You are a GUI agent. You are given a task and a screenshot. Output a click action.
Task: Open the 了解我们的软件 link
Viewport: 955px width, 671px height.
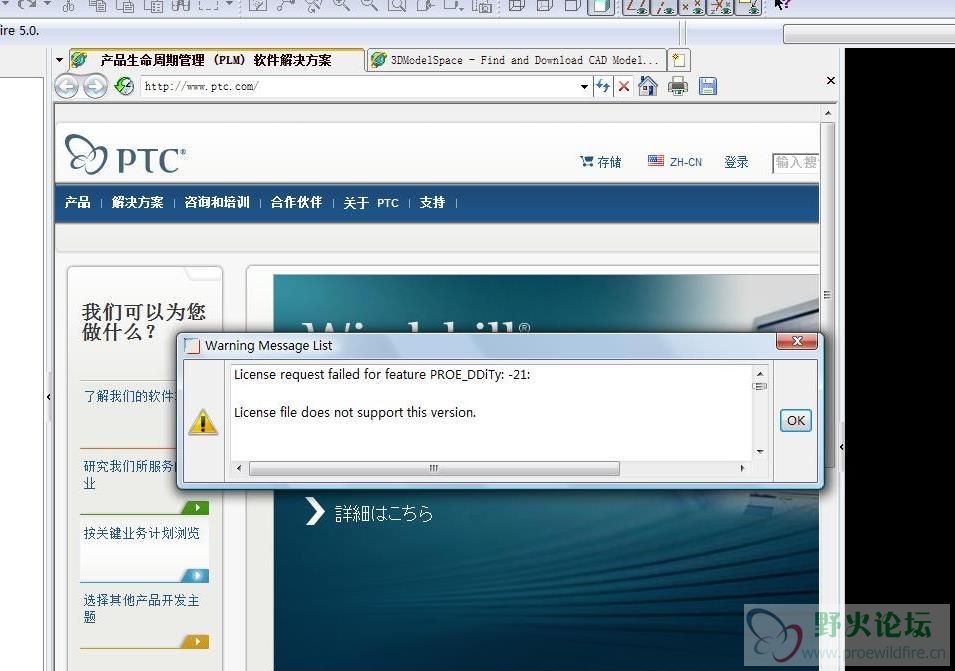[130, 396]
